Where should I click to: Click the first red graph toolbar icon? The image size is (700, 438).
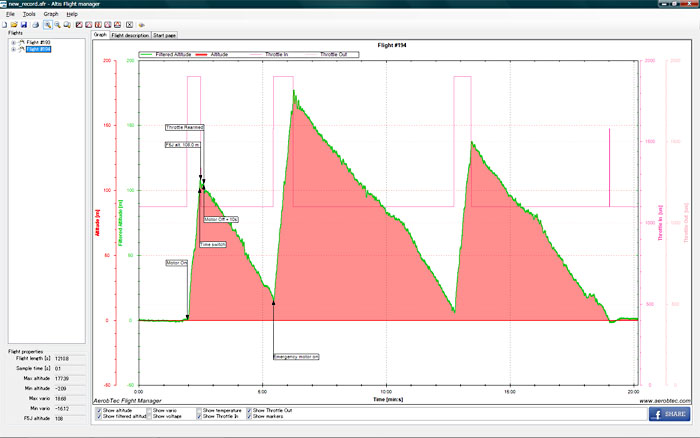click(x=79, y=25)
